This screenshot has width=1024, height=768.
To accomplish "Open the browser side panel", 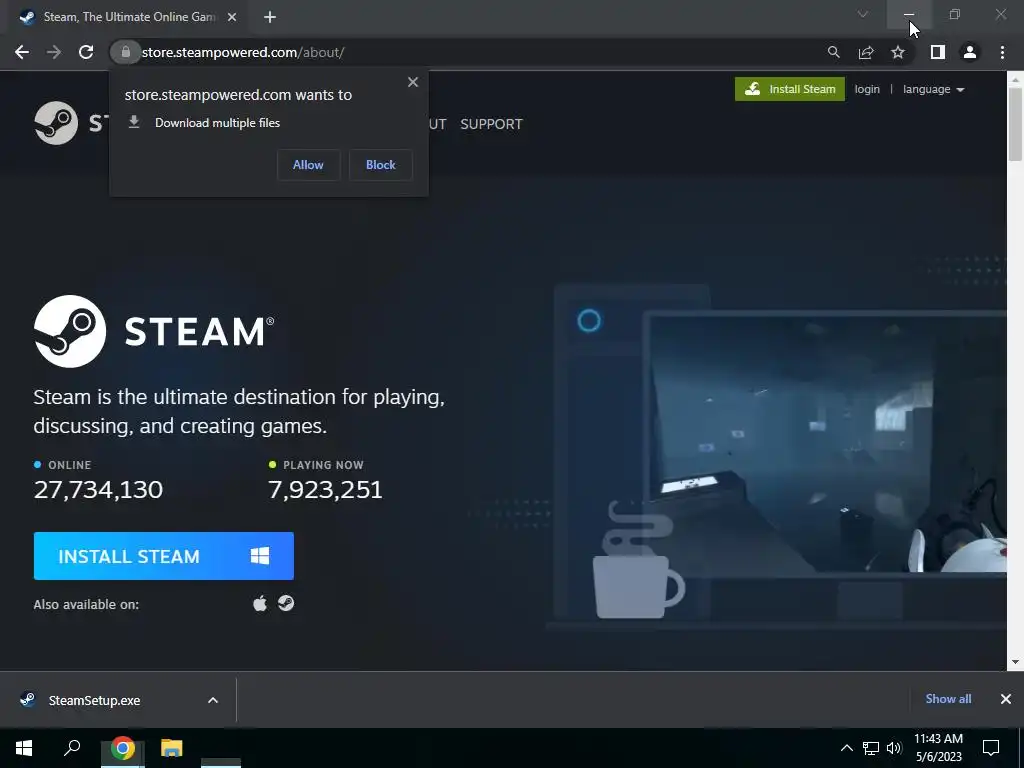I will 938,52.
